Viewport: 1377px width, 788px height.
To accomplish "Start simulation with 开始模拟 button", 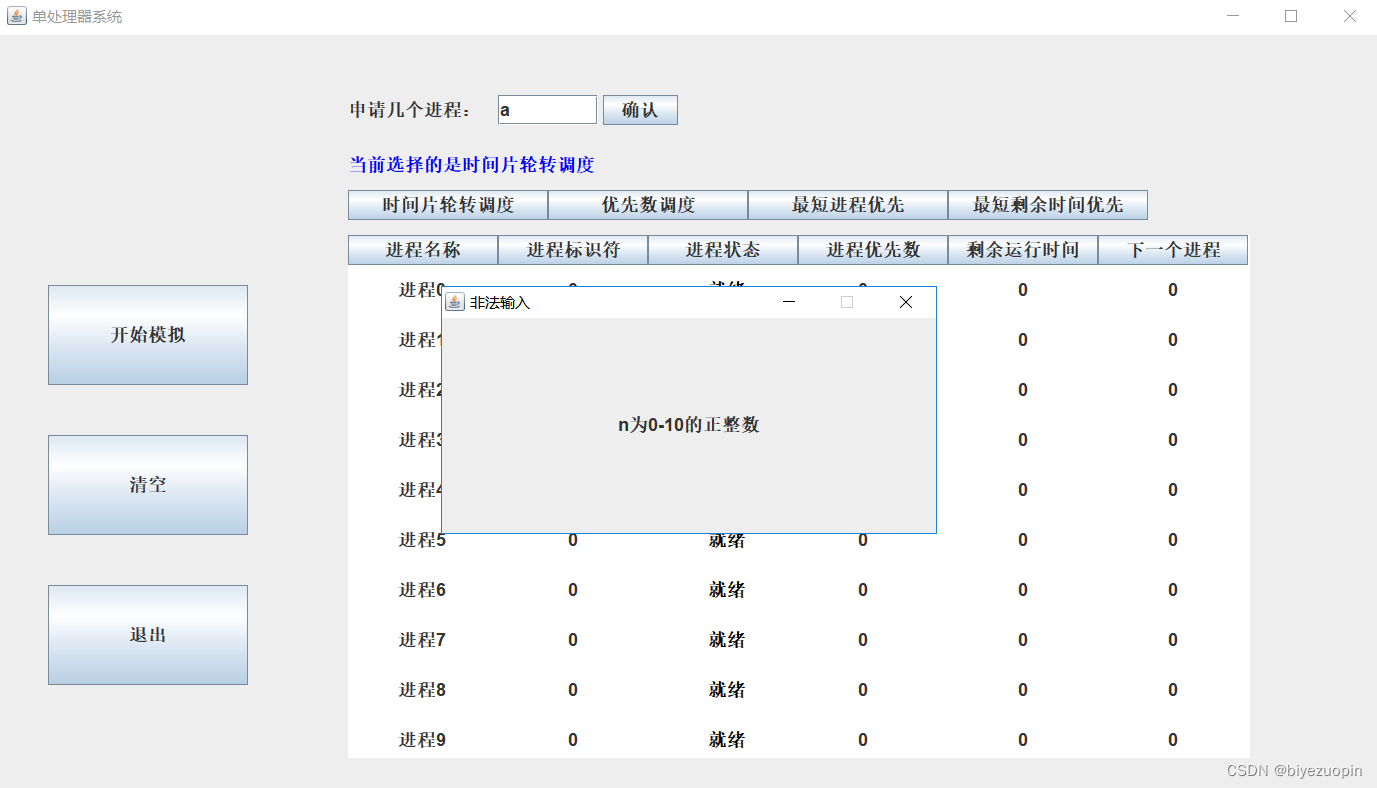I will pyautogui.click(x=148, y=335).
